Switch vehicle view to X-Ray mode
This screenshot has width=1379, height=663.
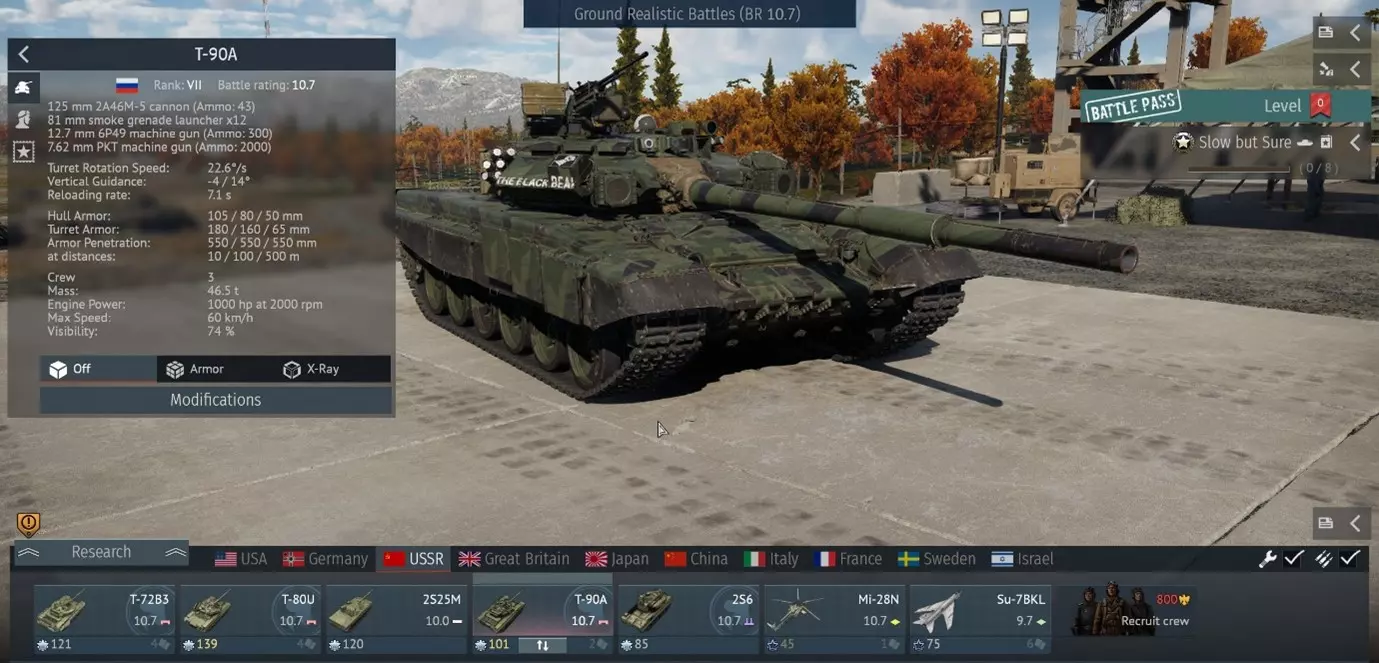click(x=332, y=369)
